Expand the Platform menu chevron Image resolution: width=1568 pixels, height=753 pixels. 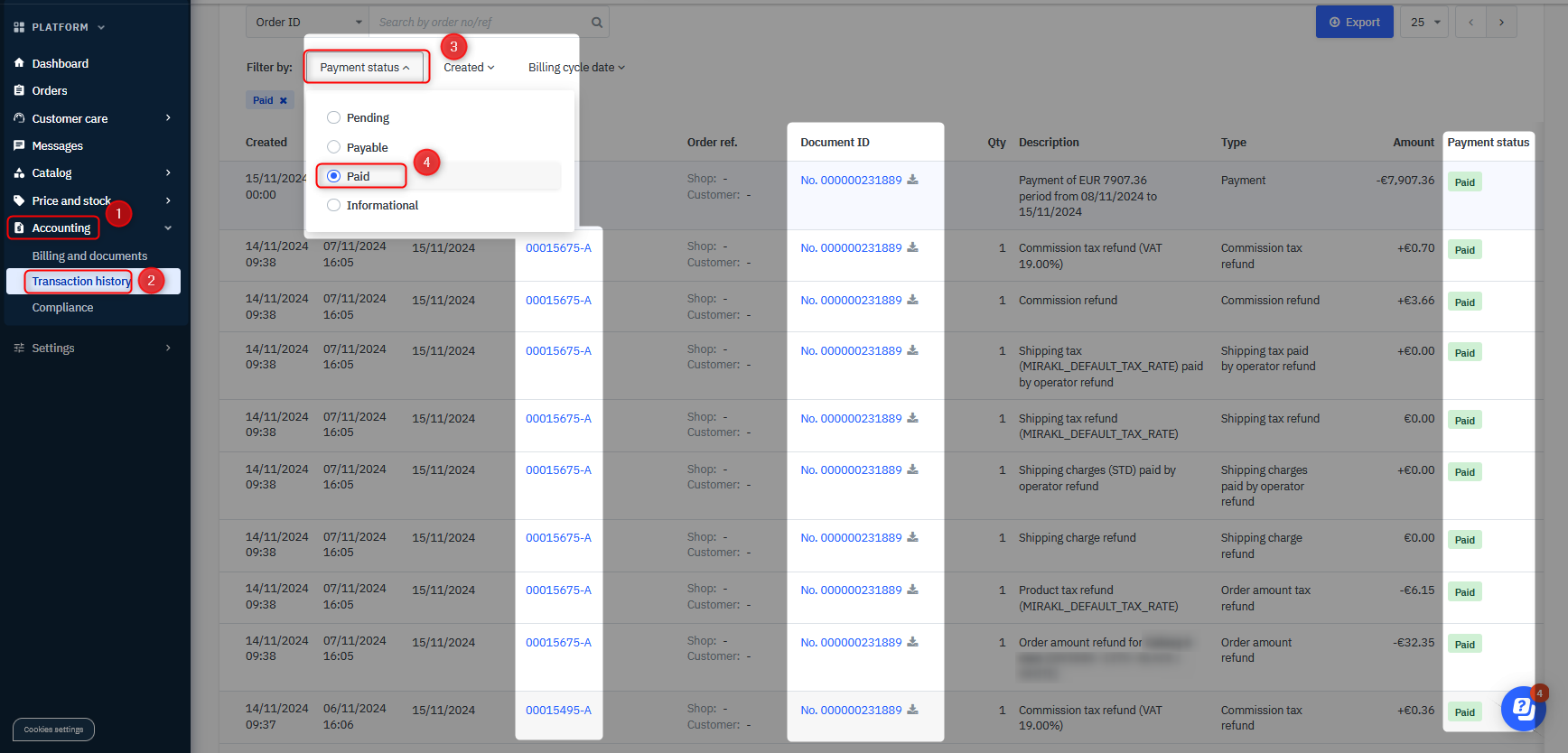point(101,27)
